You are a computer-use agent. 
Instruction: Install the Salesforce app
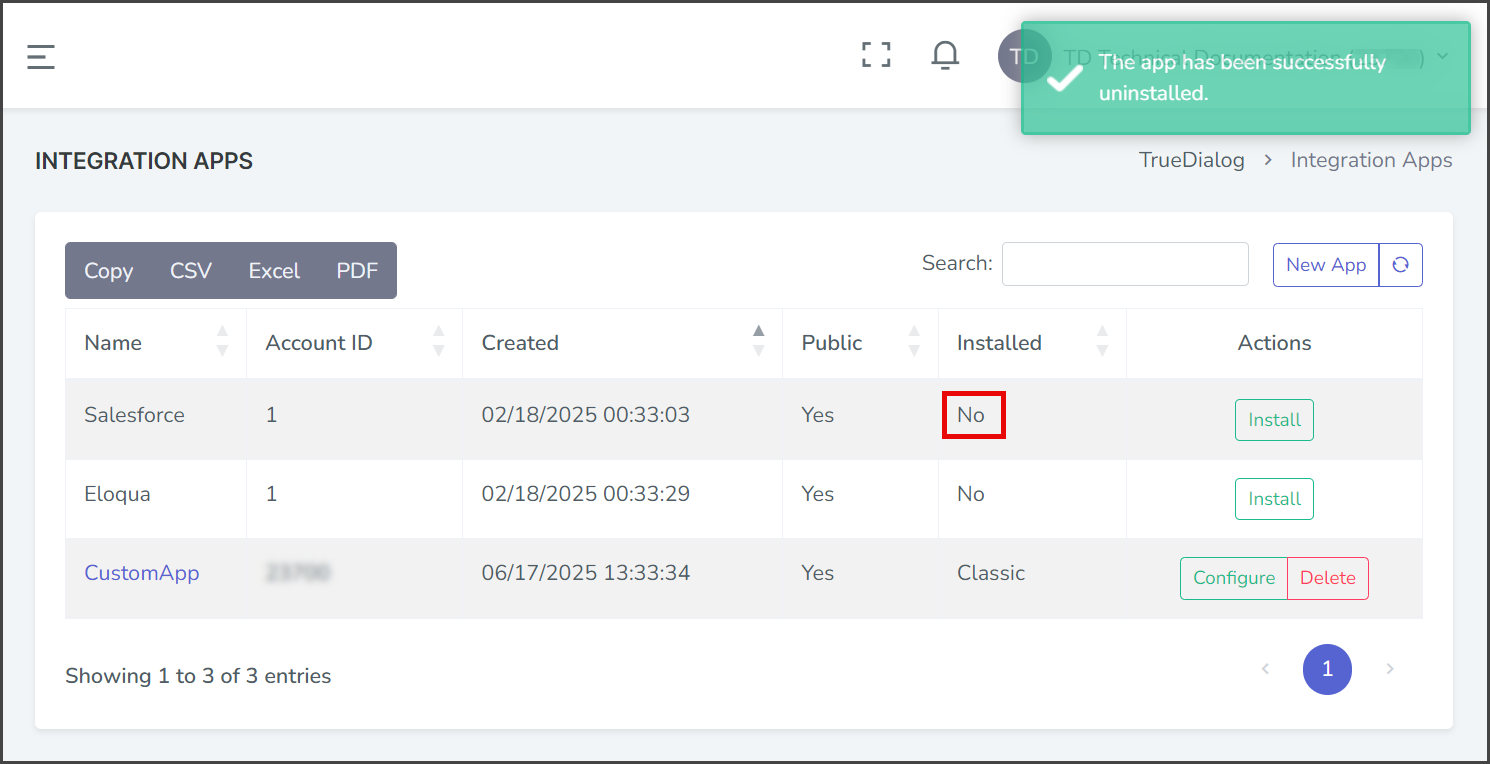[x=1274, y=420]
